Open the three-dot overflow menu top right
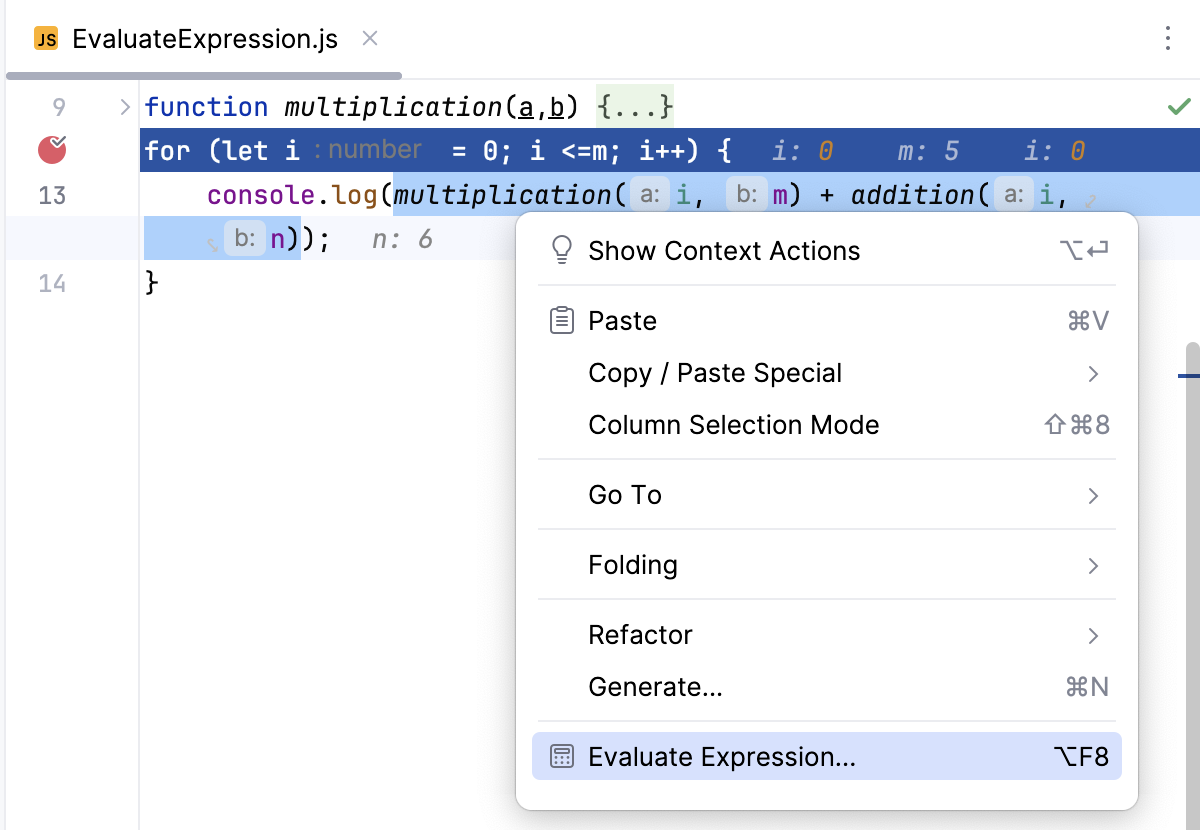1200x830 pixels. pos(1167,39)
